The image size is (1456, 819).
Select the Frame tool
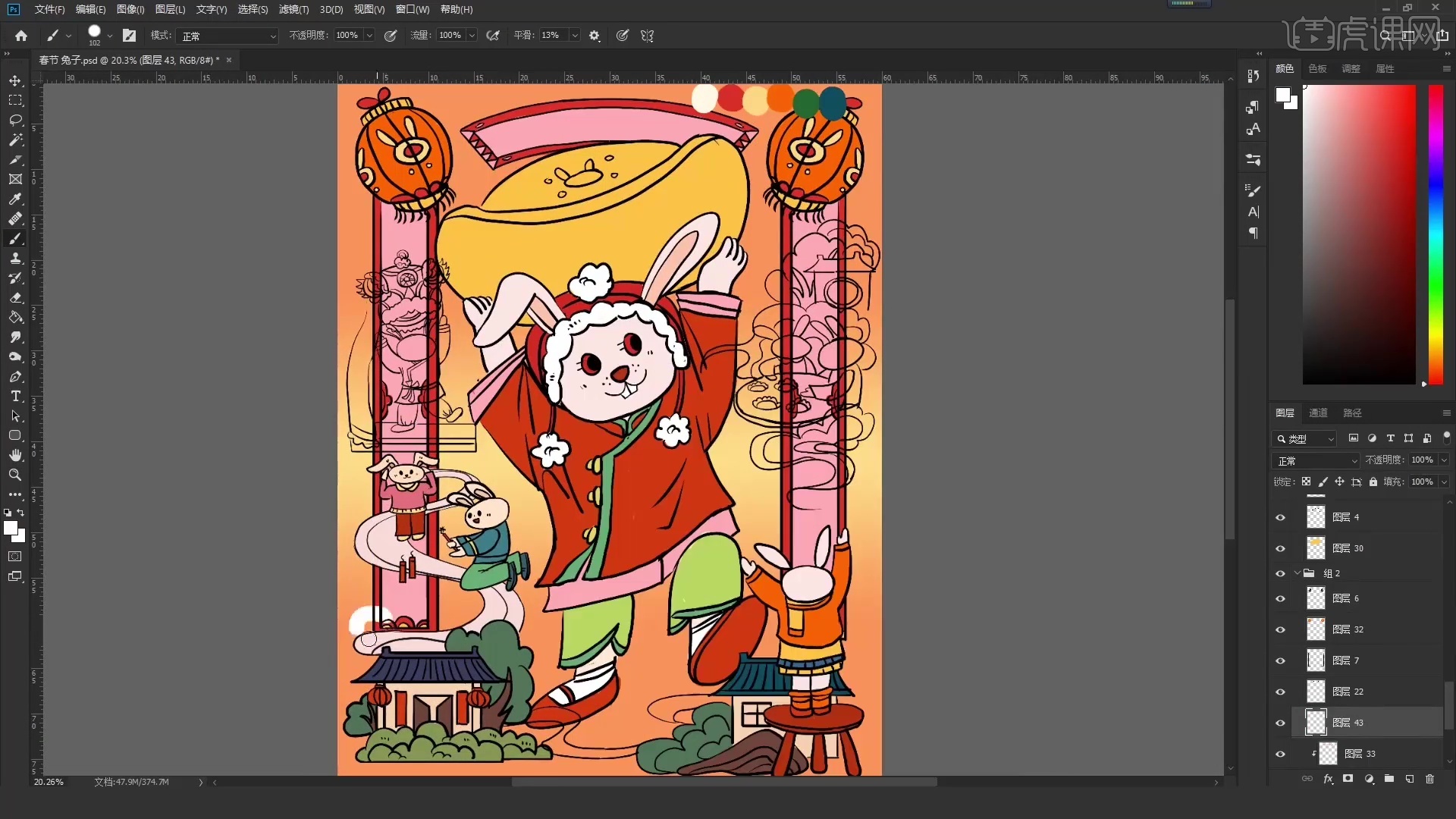click(15, 179)
